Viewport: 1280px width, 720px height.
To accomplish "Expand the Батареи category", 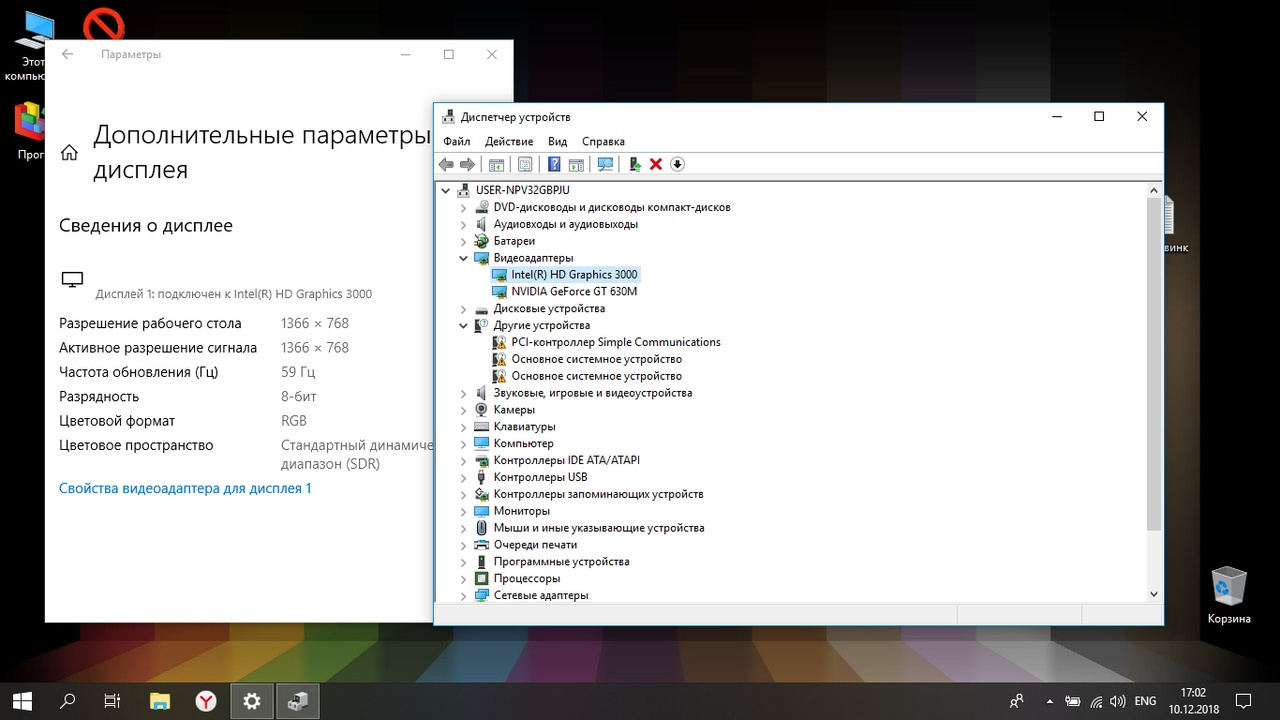I will point(463,241).
